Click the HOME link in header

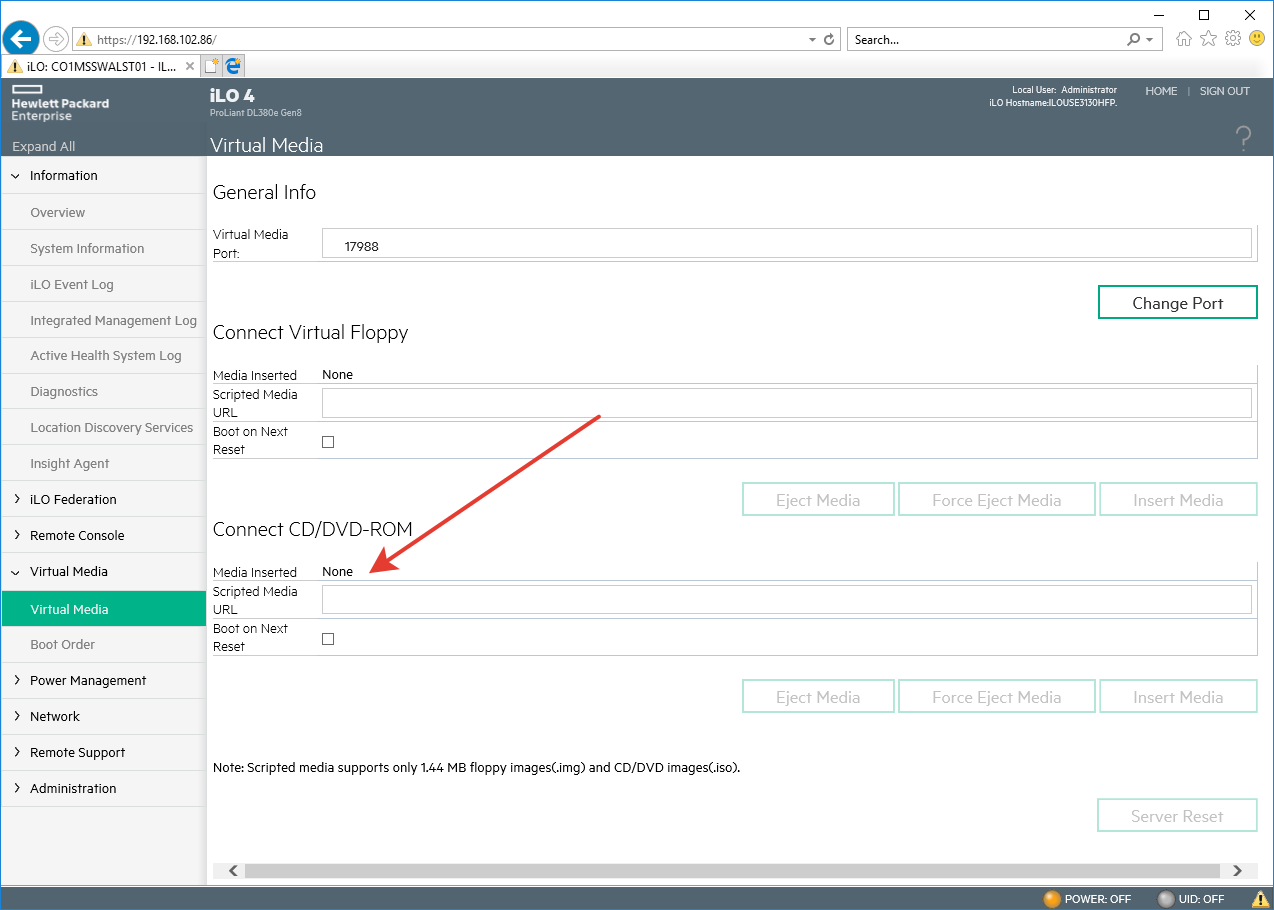(x=1161, y=91)
